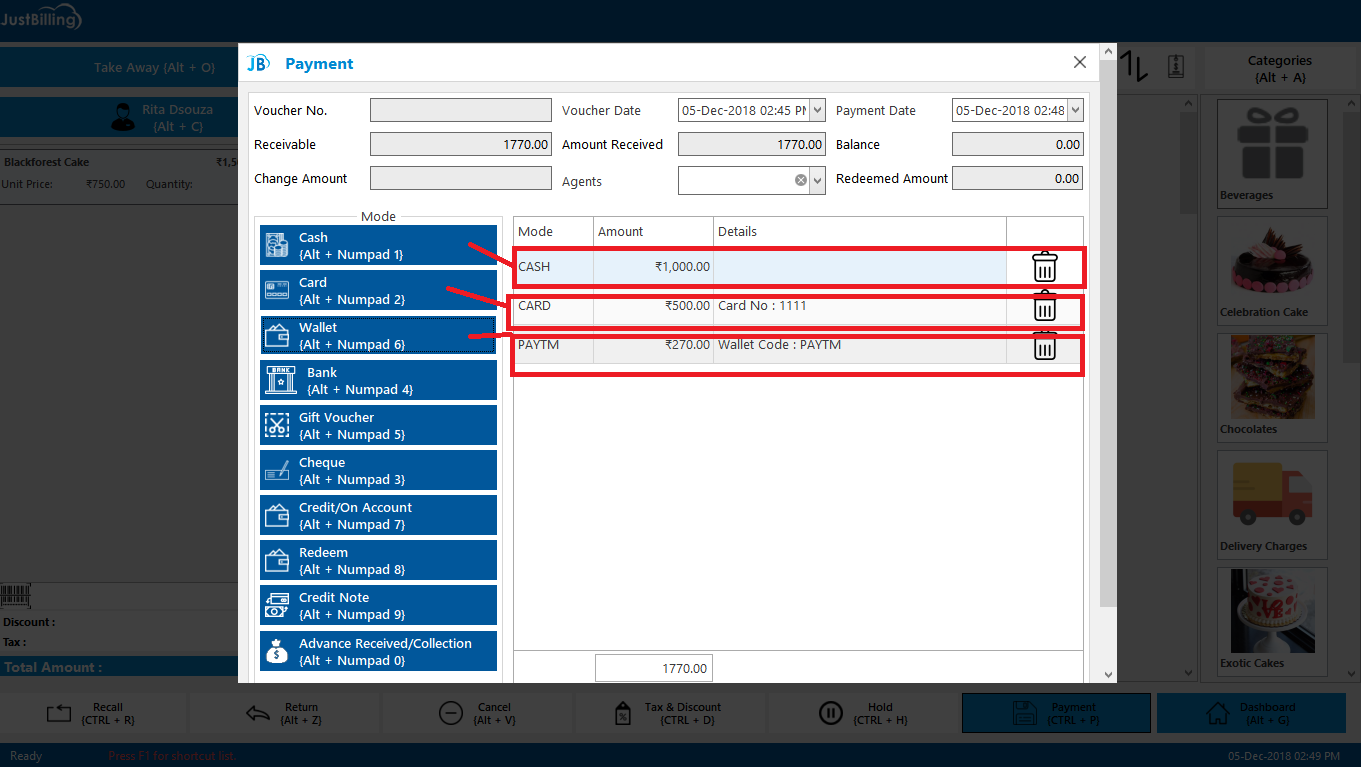Click the Bank building icon
The image size is (1361, 767).
pyautogui.click(x=281, y=381)
